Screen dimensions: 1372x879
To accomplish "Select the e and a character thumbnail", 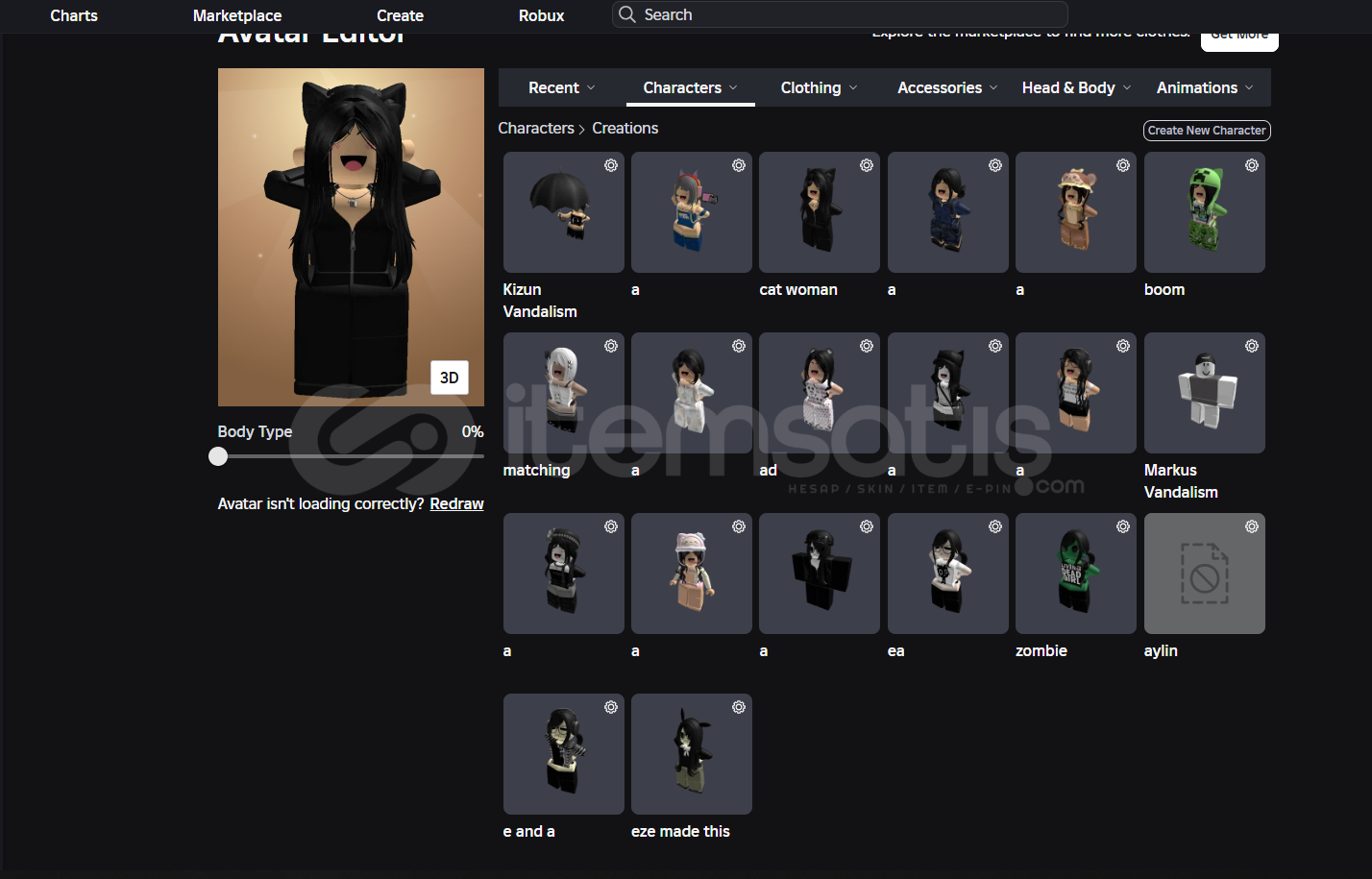I will point(564,754).
